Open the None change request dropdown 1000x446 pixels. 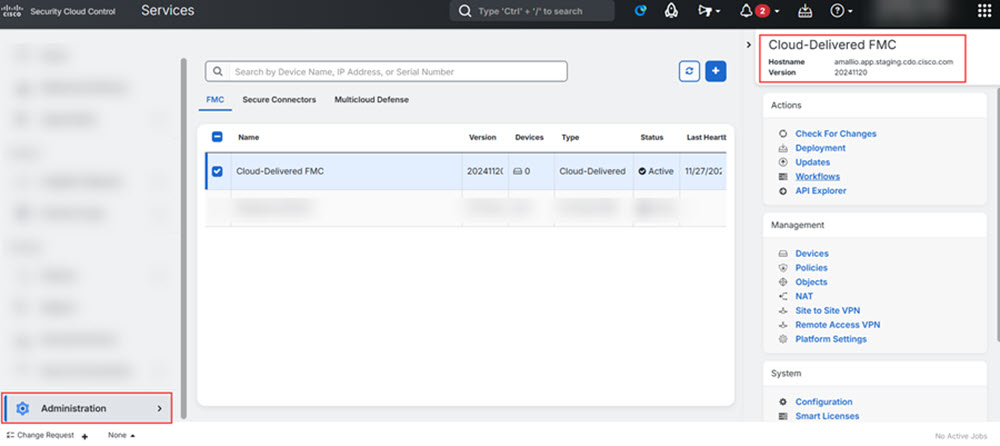(121, 436)
